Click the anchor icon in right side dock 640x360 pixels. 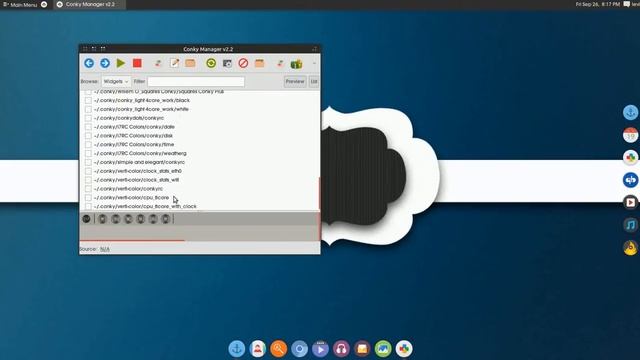630,112
